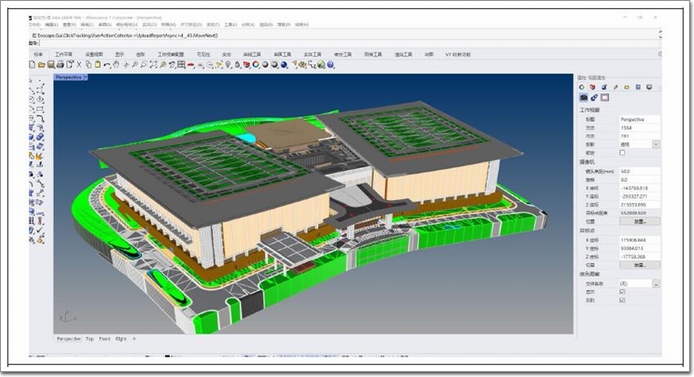Click the Save file icon
Screen dimensions: 694x377
point(51,65)
